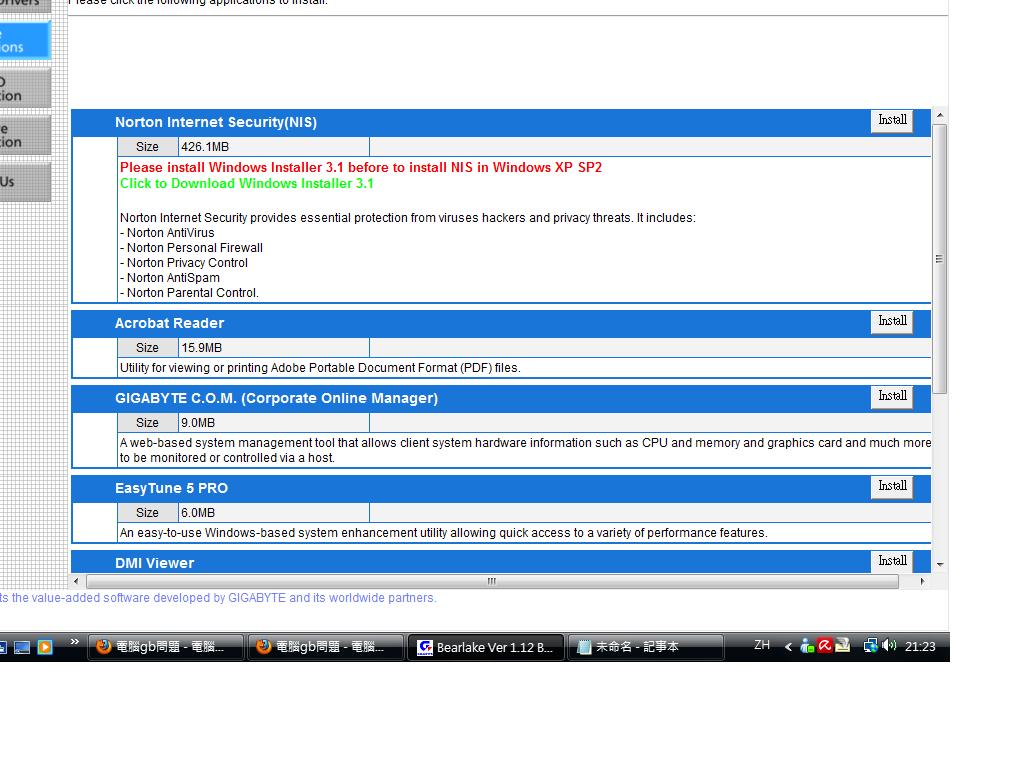Click the EasyTune description text
1024x768 pixels.
443,534
